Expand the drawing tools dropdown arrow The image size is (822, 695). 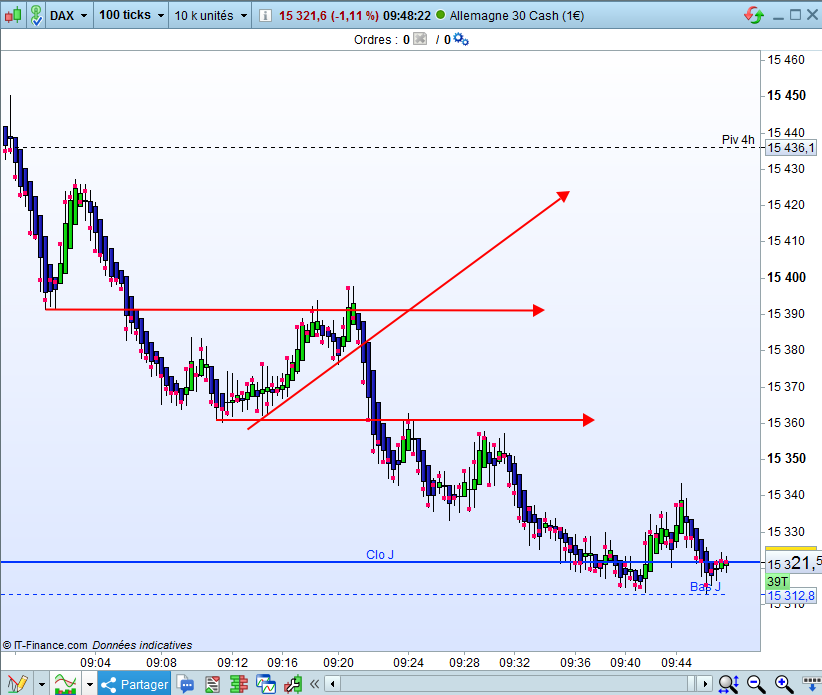[x=41, y=684]
